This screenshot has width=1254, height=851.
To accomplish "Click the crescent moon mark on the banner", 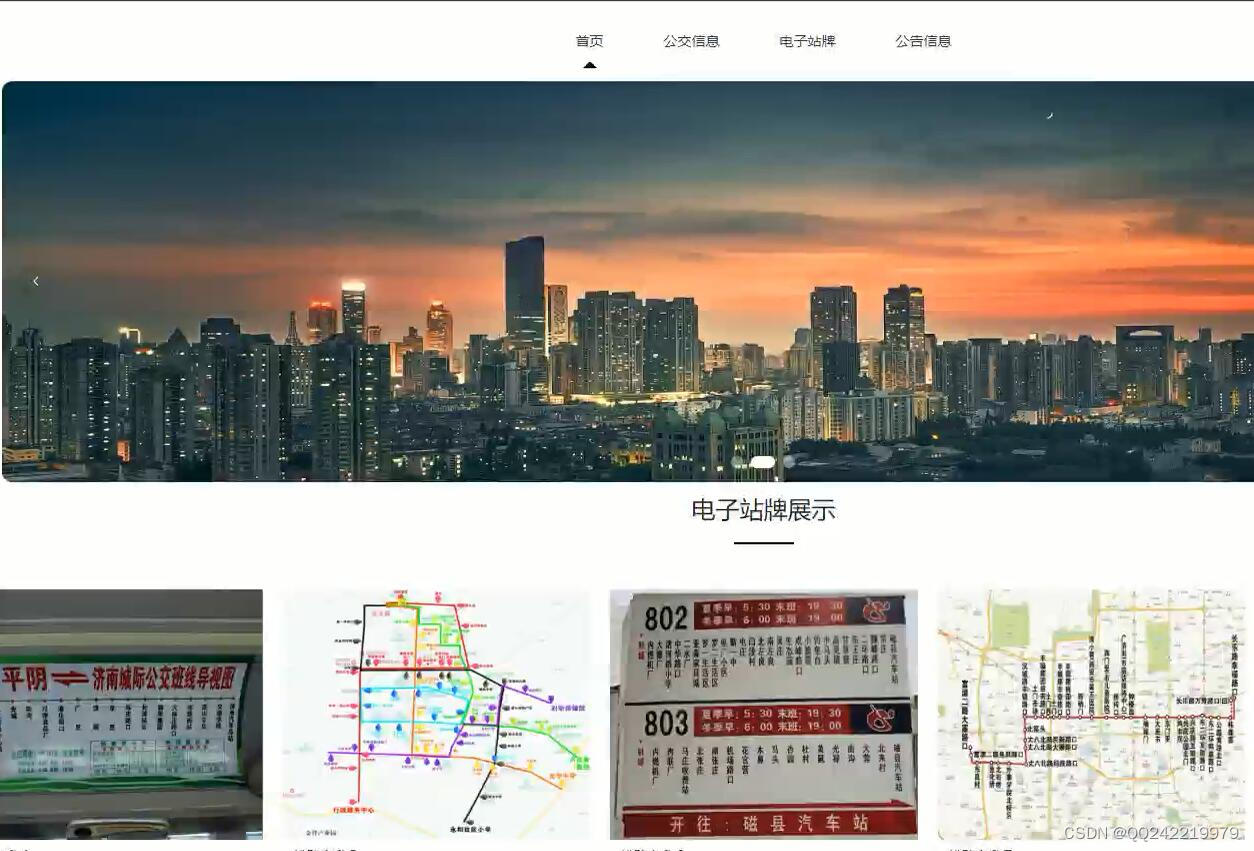I will [x=1048, y=115].
